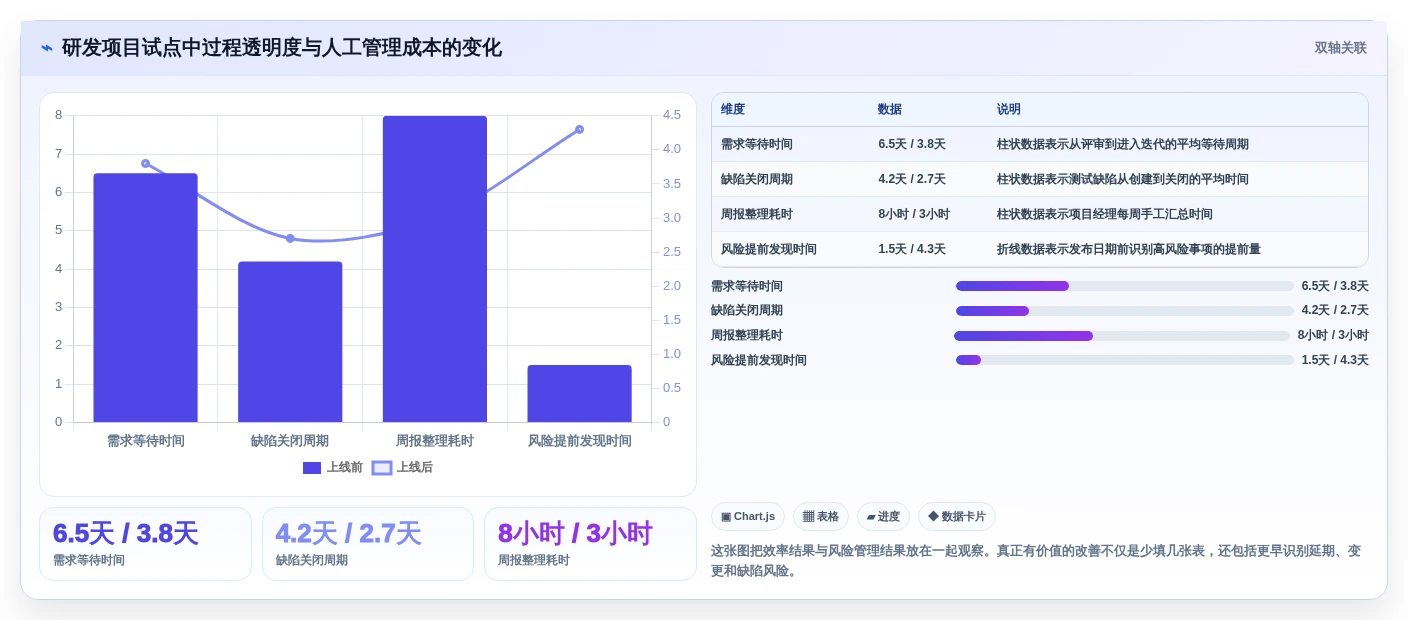The width and height of the screenshot is (1408, 620).
Task: Click the 周报整理耗时 progress bar
Action: pyautogui.click(x=1122, y=336)
